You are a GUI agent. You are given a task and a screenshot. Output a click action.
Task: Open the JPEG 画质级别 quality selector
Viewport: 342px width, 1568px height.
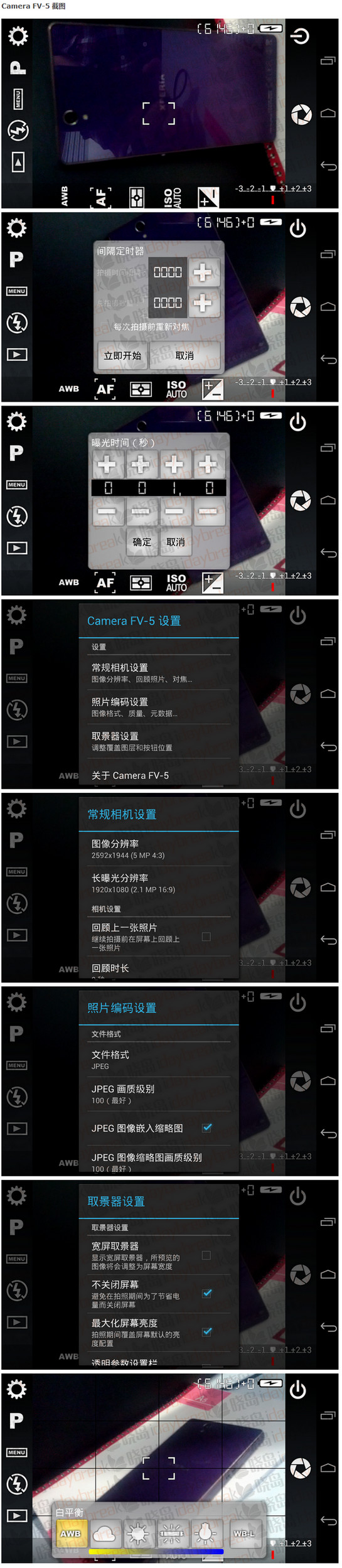pyautogui.click(x=156, y=1093)
